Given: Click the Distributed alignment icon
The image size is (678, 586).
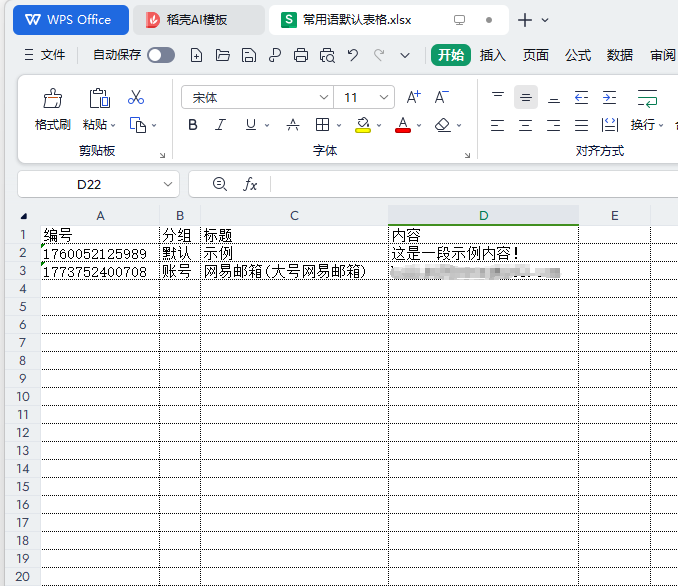Looking at the screenshot, I should point(610,125).
